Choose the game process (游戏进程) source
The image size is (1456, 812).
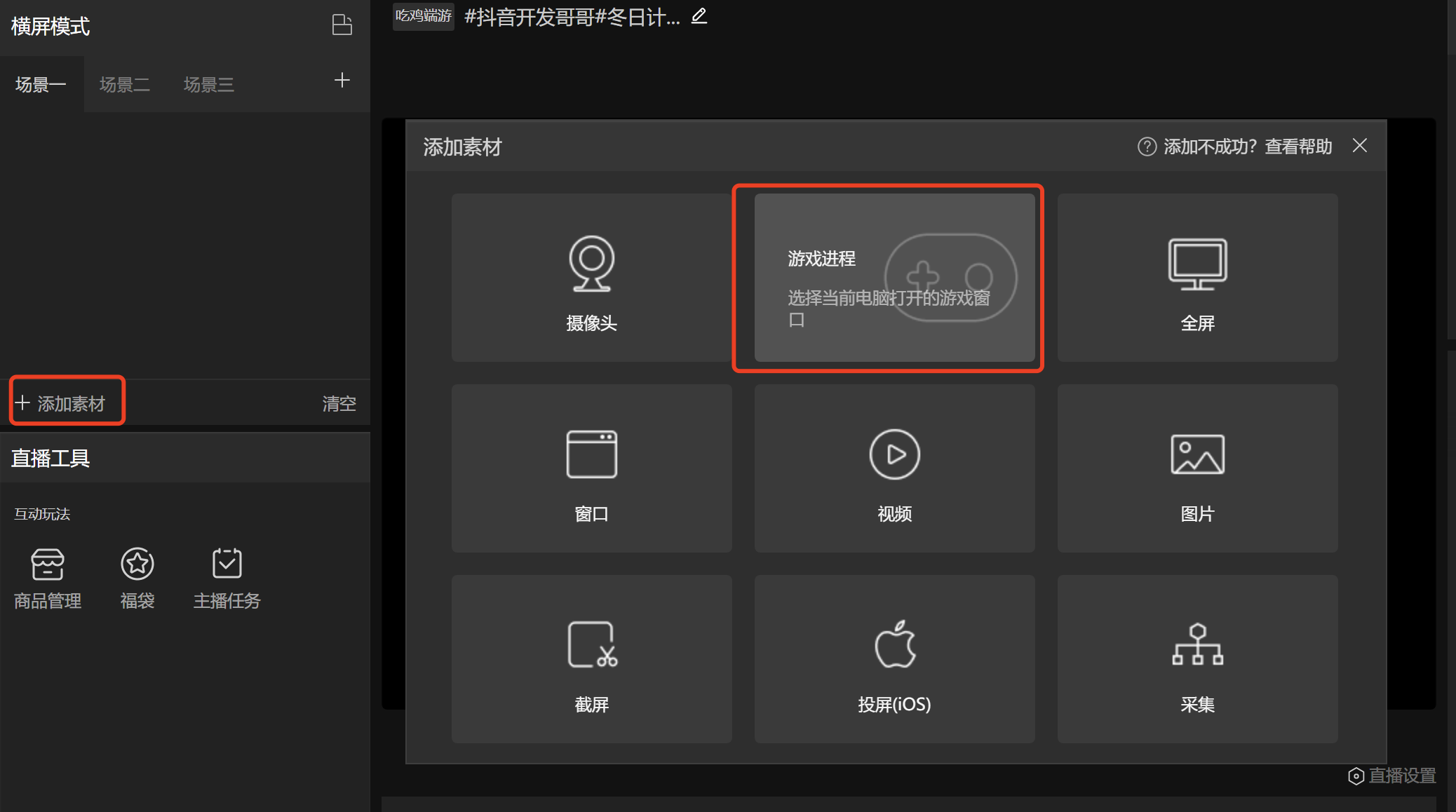pyautogui.click(x=894, y=278)
